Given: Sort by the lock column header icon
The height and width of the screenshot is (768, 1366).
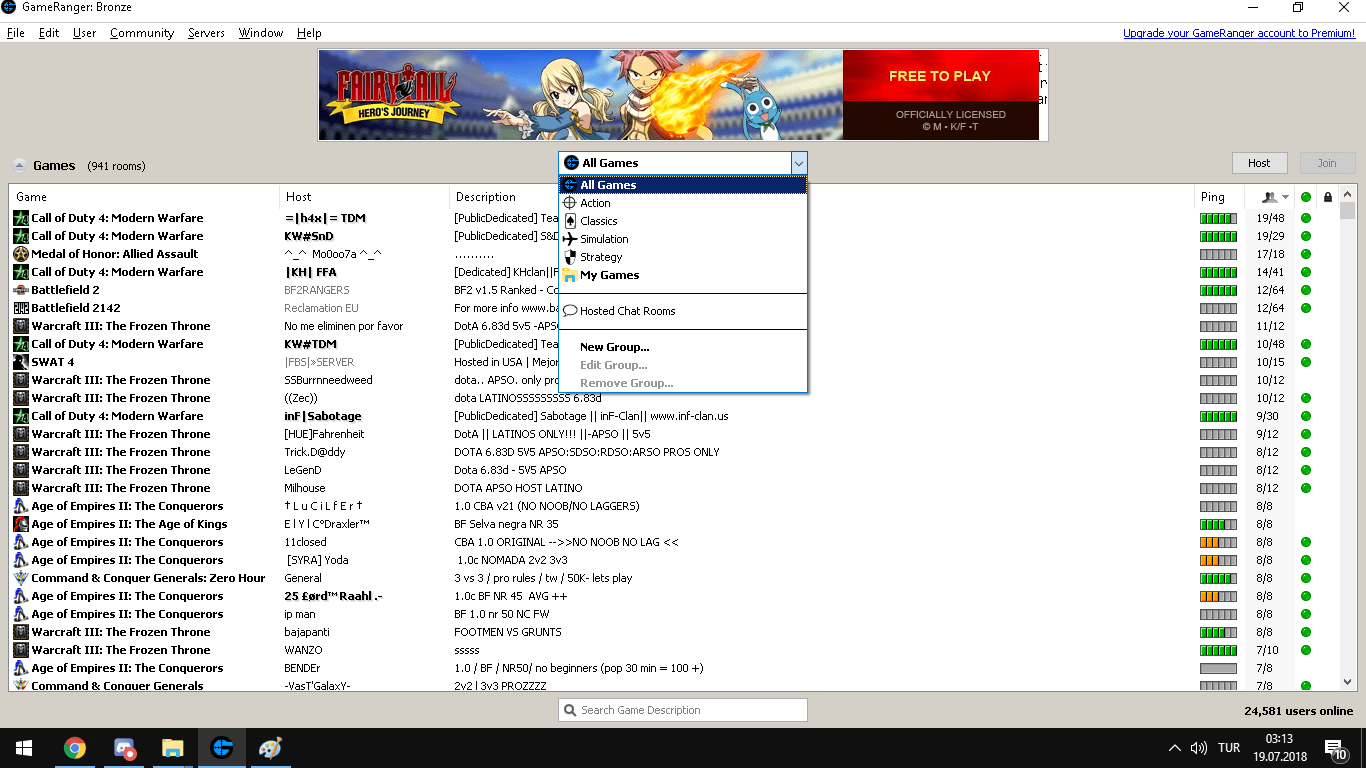Looking at the screenshot, I should click(x=1328, y=197).
